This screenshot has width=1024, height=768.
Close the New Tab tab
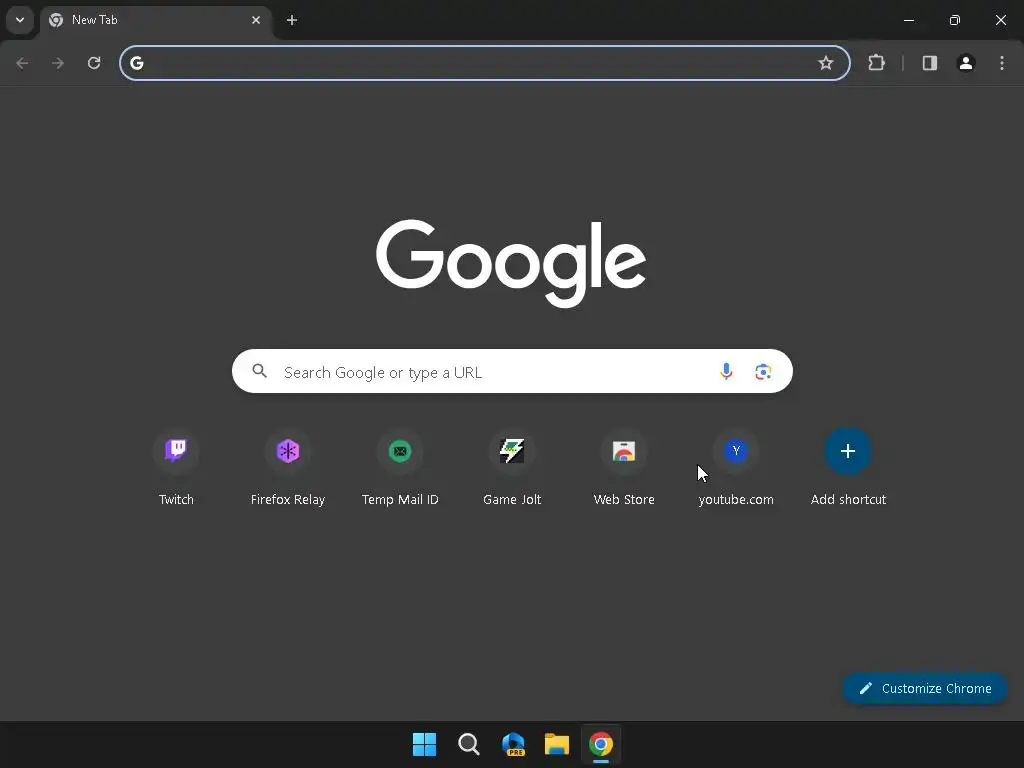[x=256, y=20]
